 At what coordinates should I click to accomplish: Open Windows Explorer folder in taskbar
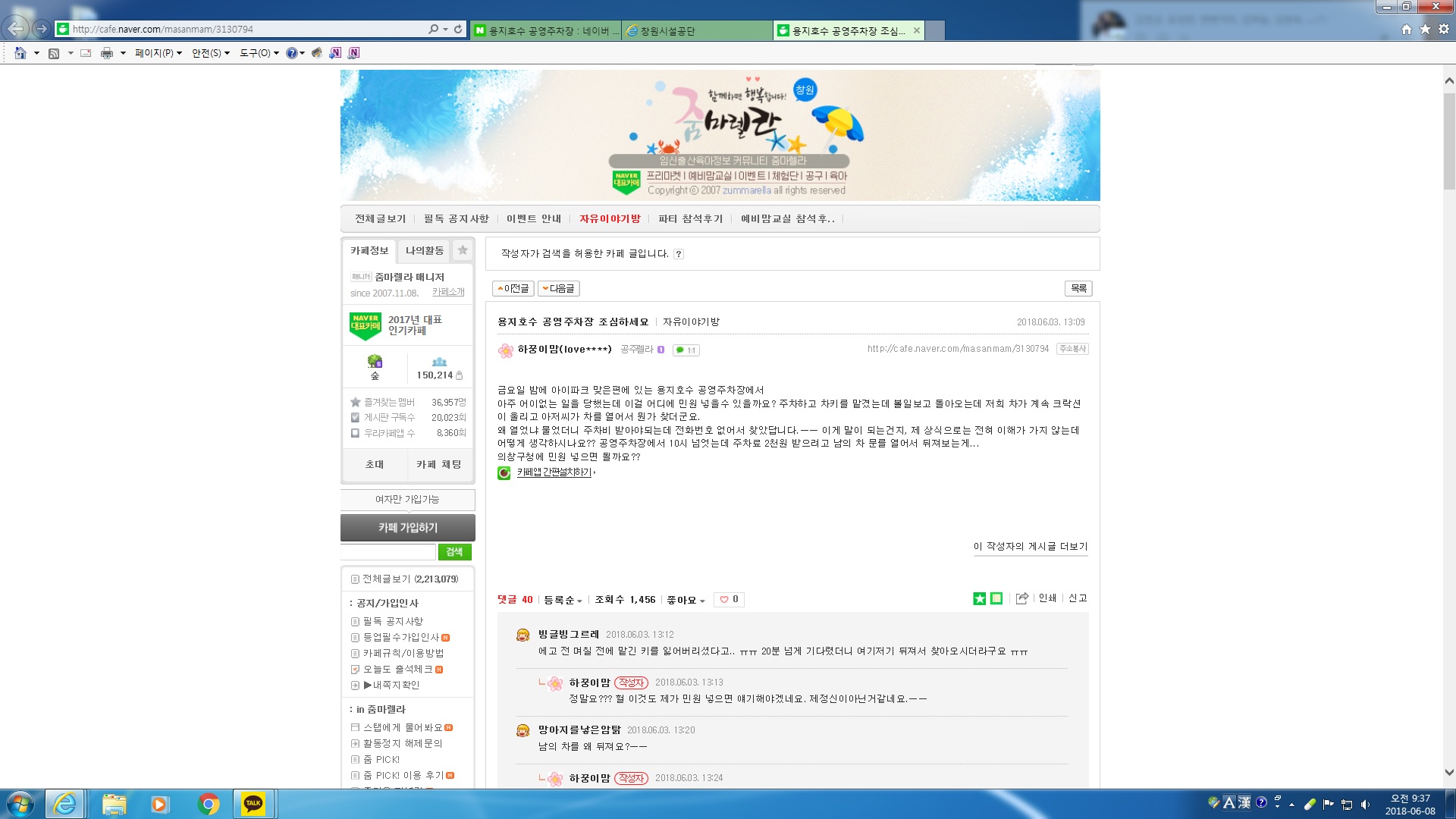click(114, 804)
